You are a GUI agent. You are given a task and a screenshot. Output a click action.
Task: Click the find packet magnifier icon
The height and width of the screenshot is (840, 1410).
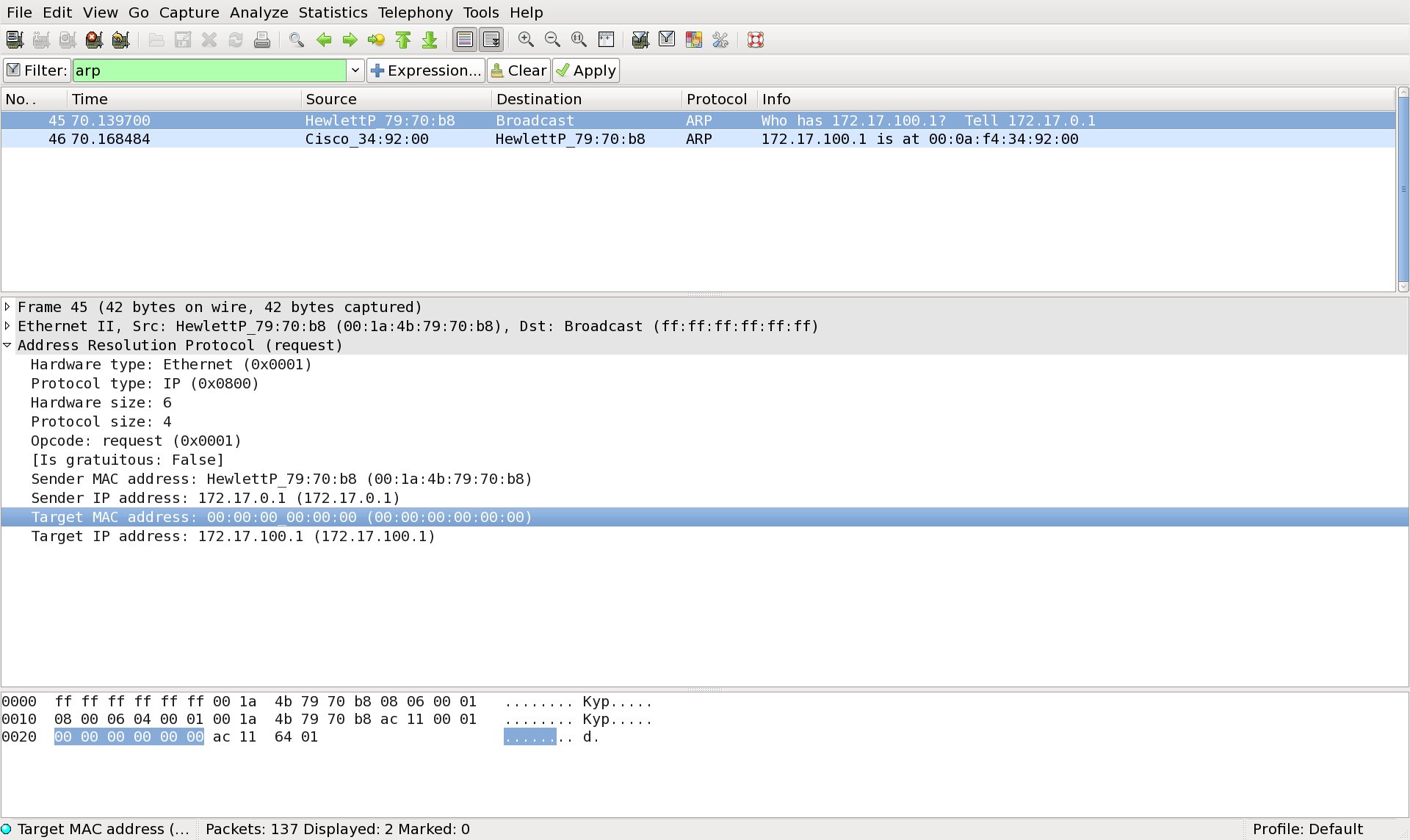(x=297, y=40)
